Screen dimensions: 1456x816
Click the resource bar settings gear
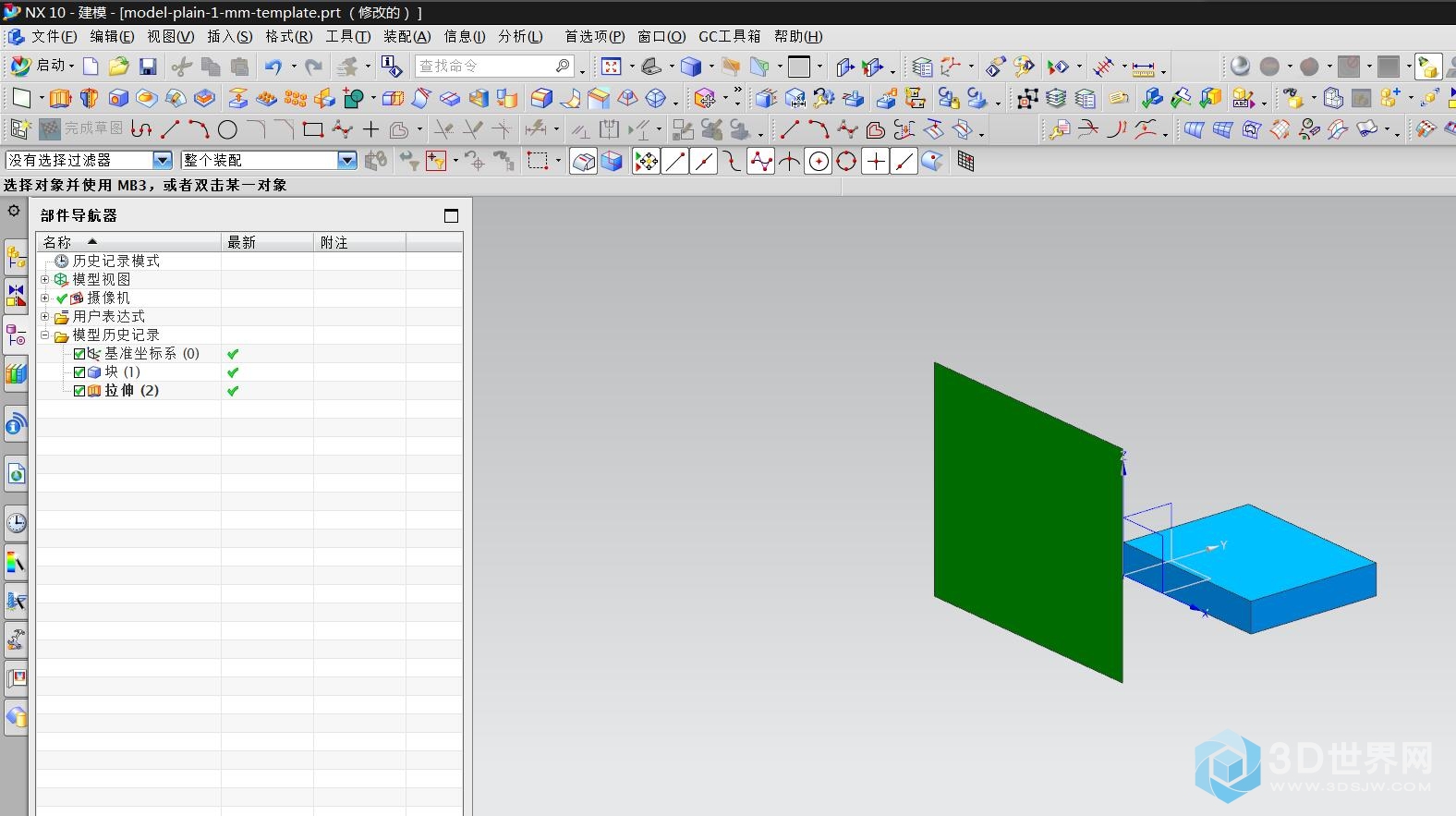14,211
